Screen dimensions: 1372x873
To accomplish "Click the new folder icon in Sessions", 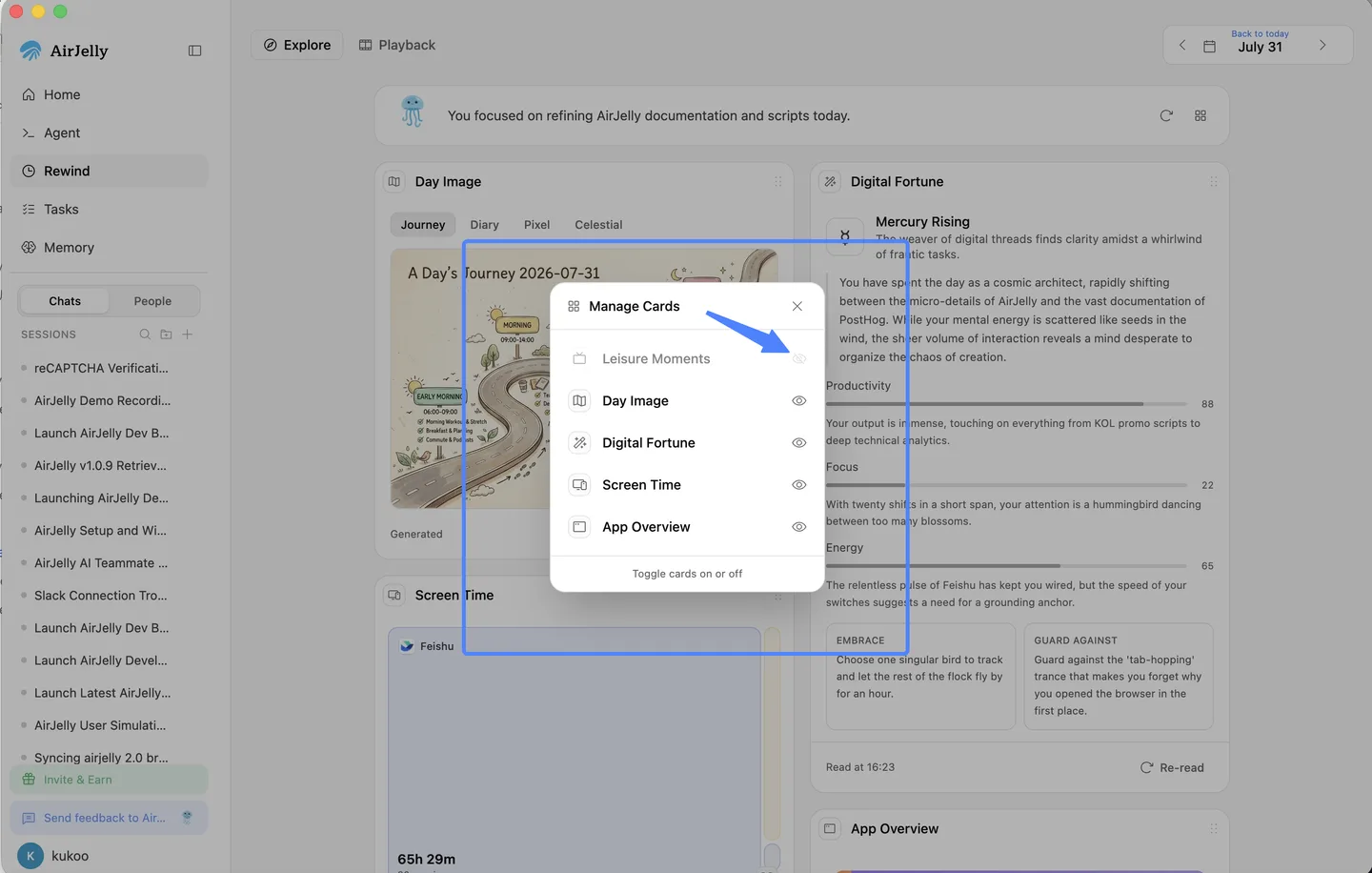I will (x=166, y=335).
